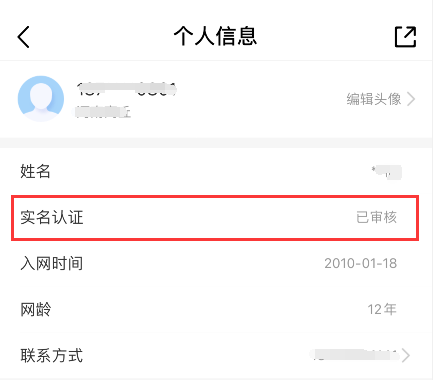Expand the chevron next to 编辑头像
The height and width of the screenshot is (380, 433).
coord(411,99)
